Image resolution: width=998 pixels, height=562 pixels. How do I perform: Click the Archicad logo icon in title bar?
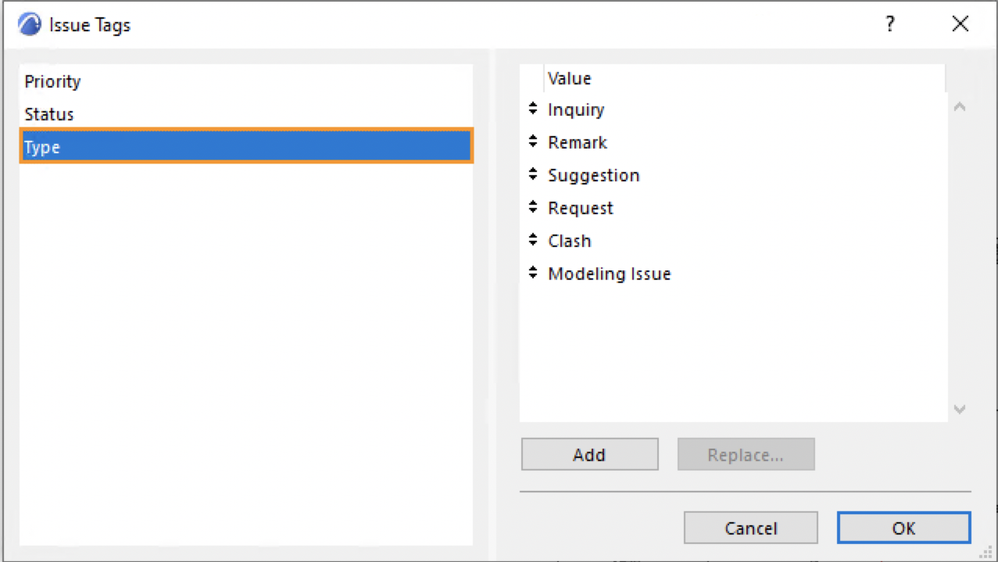(29, 25)
